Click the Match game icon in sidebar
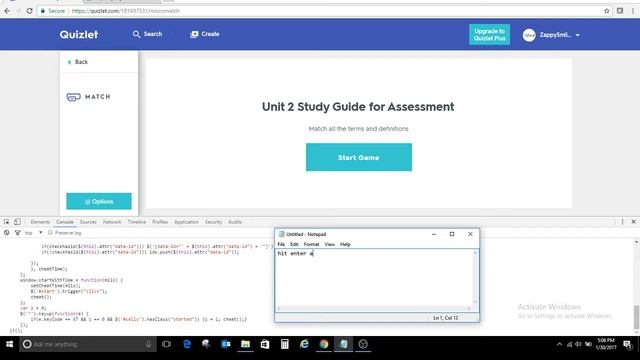The width and height of the screenshot is (640, 360). (x=73, y=97)
